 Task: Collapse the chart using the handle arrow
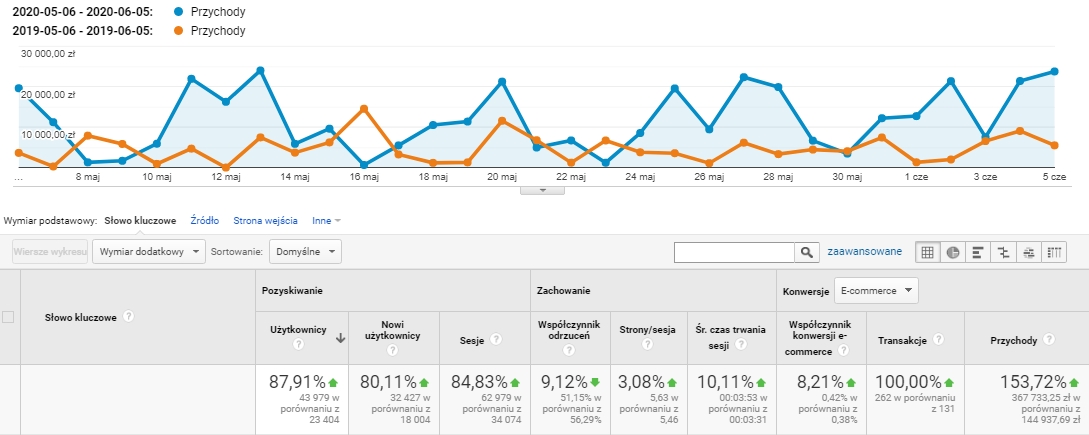[x=542, y=190]
